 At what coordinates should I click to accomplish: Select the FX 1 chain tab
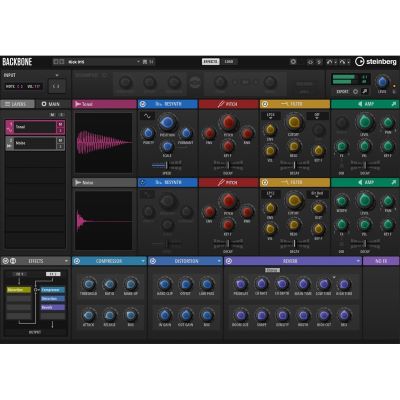tap(20, 274)
